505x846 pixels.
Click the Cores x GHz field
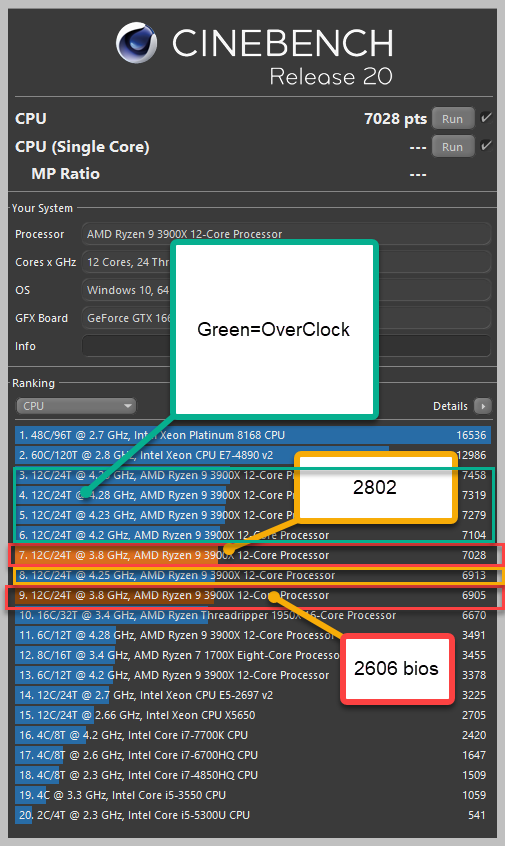pyautogui.click(x=286, y=262)
